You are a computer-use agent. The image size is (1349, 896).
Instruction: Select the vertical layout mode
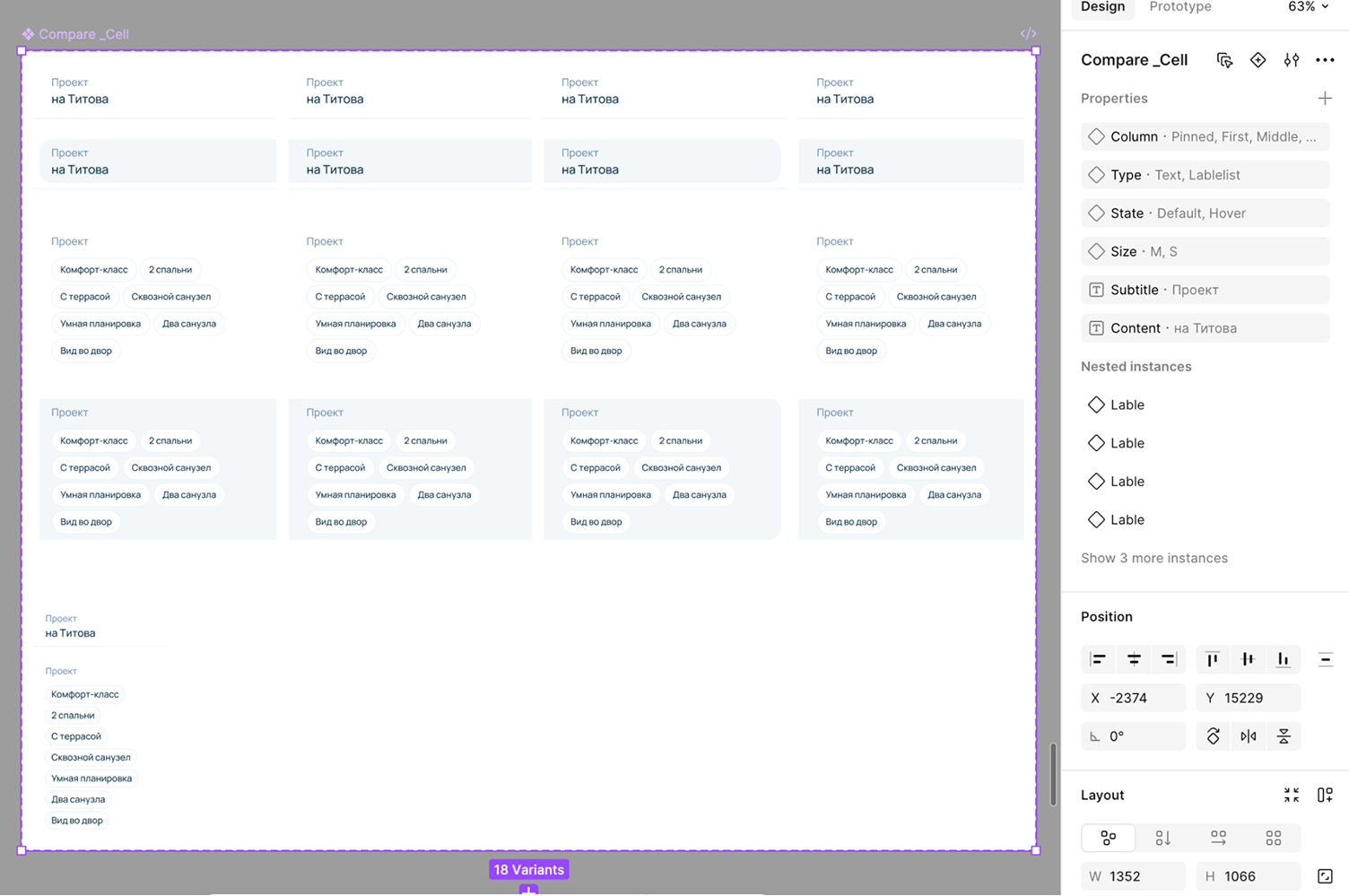click(1163, 838)
